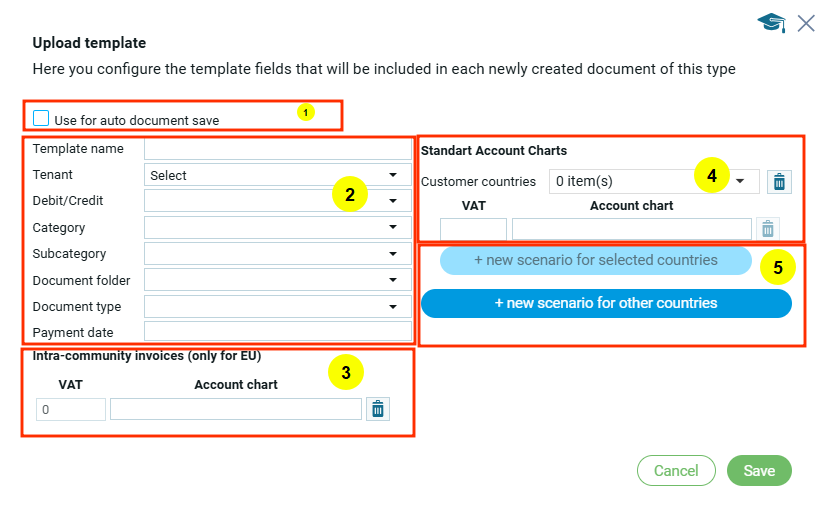823x513 pixels.
Task: Open the Category dropdown list
Action: click(277, 228)
